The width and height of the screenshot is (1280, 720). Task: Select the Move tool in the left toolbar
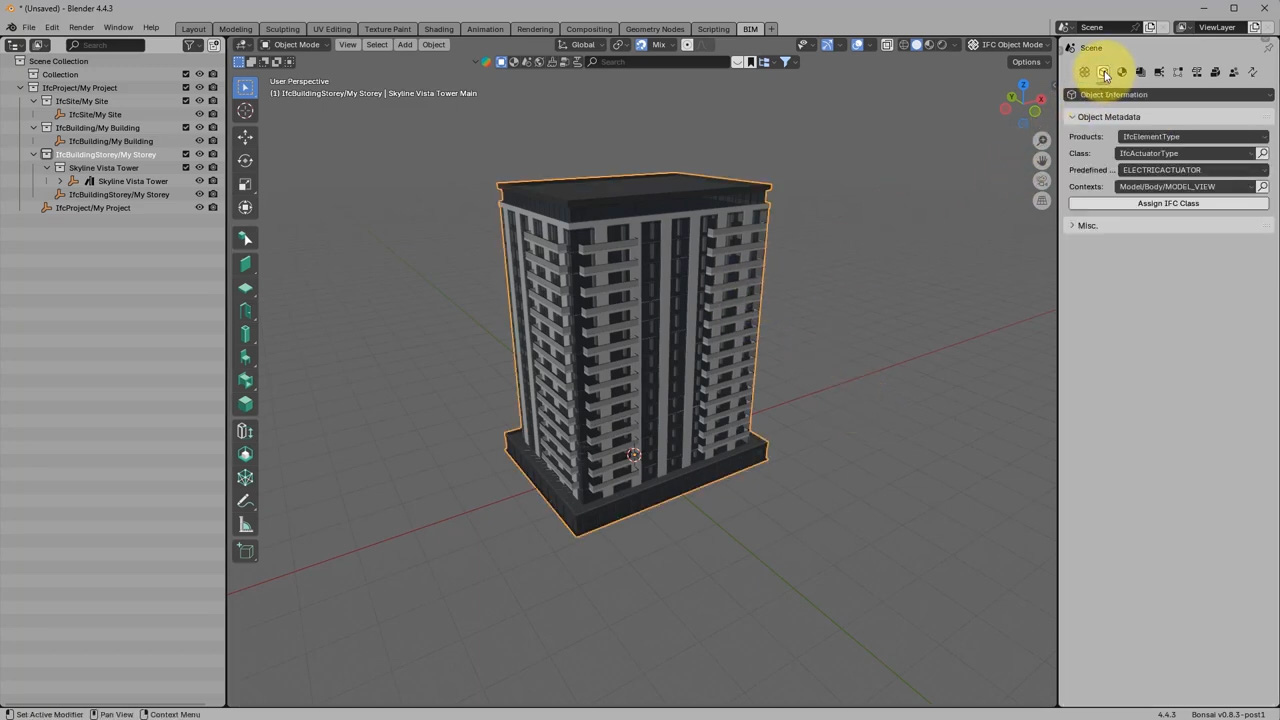click(x=245, y=137)
